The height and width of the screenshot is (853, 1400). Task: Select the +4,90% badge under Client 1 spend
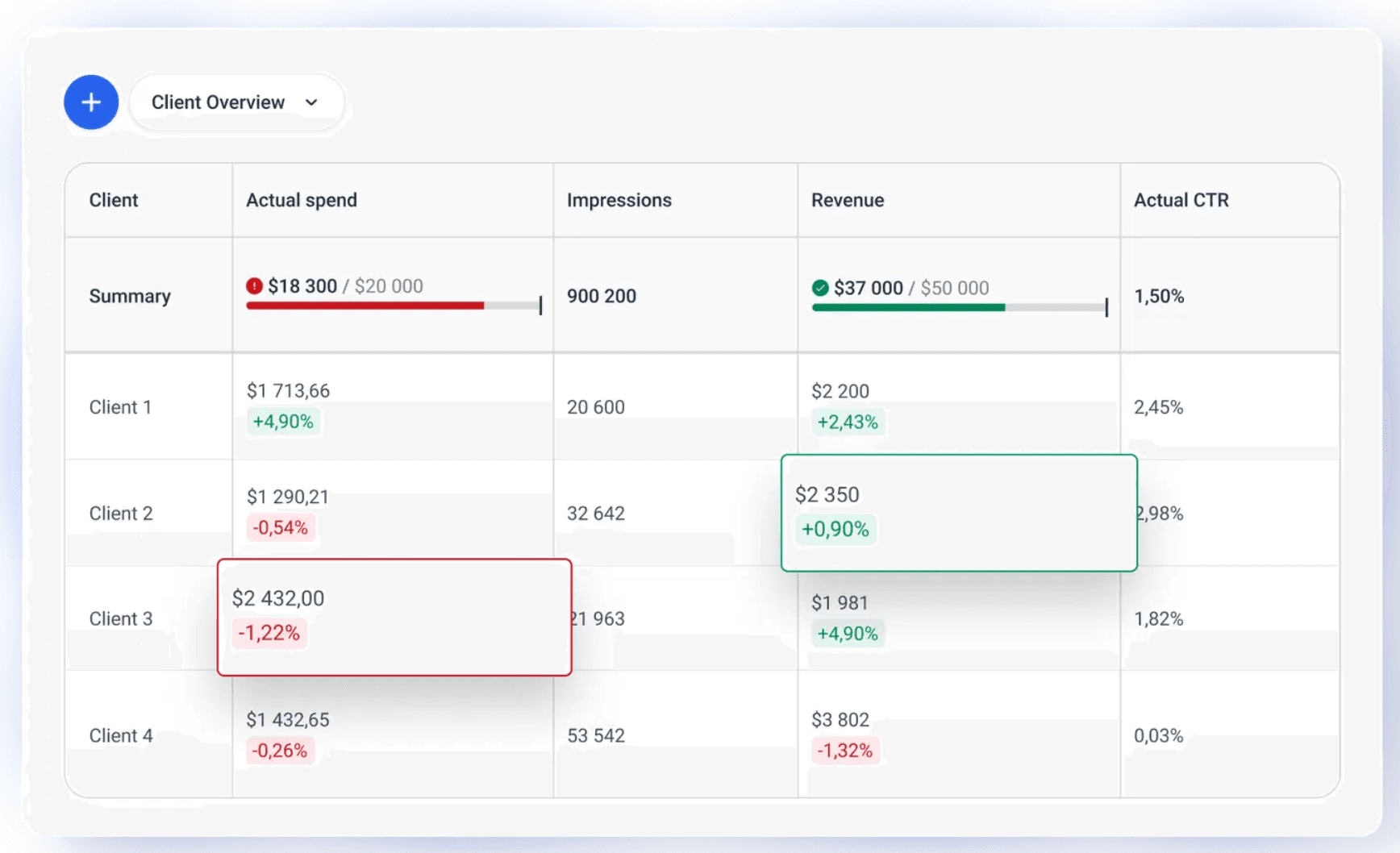[283, 421]
